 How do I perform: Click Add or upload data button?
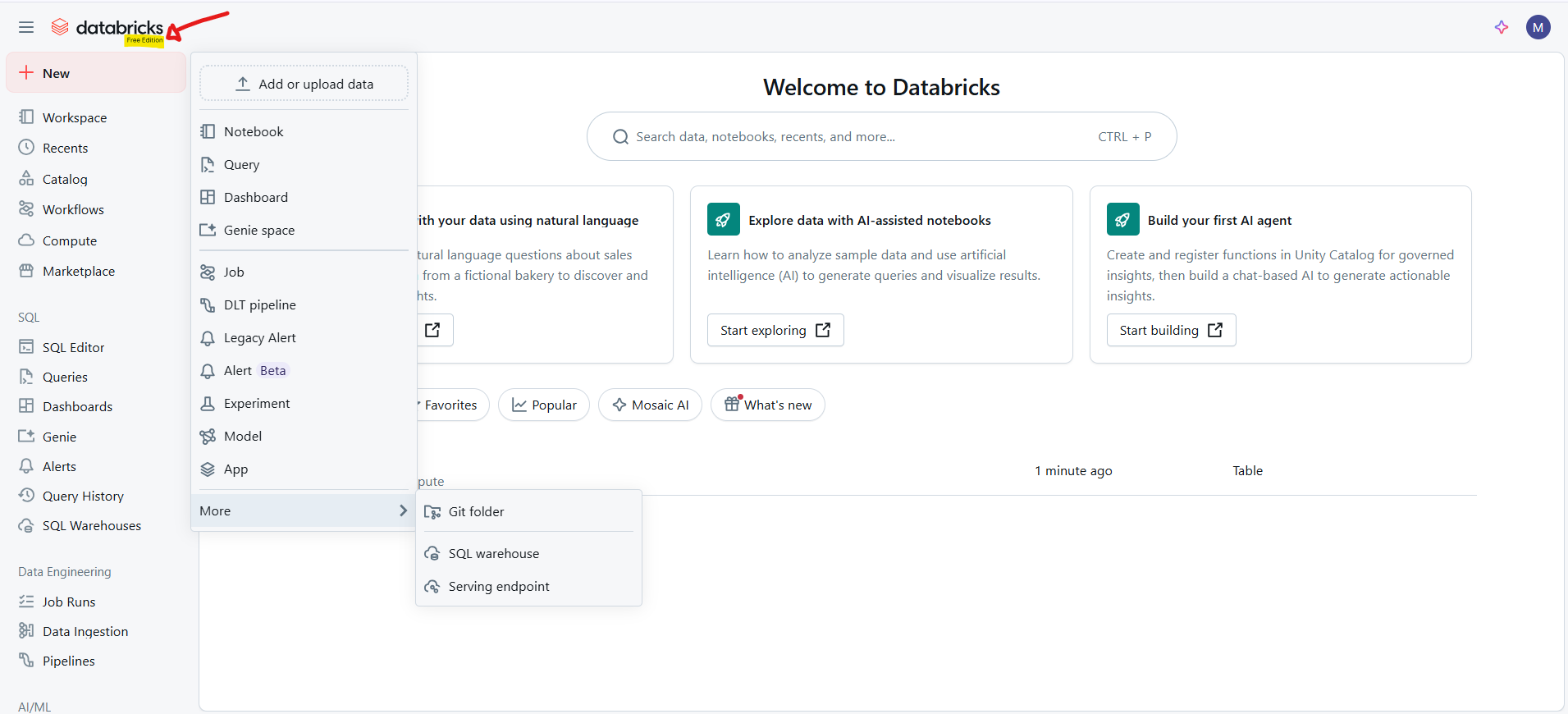coord(304,84)
